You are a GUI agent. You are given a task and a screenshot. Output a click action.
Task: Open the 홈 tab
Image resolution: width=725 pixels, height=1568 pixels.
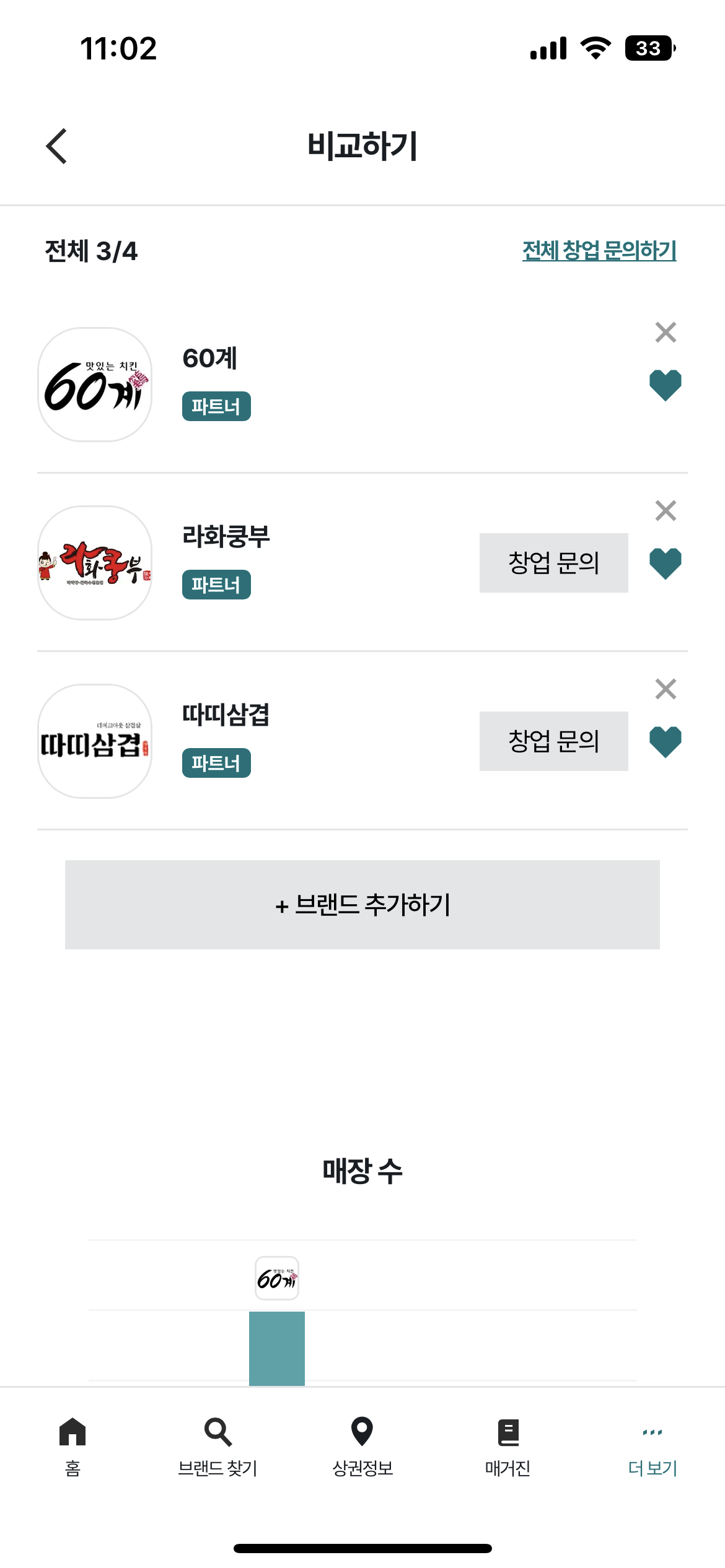[72, 1447]
